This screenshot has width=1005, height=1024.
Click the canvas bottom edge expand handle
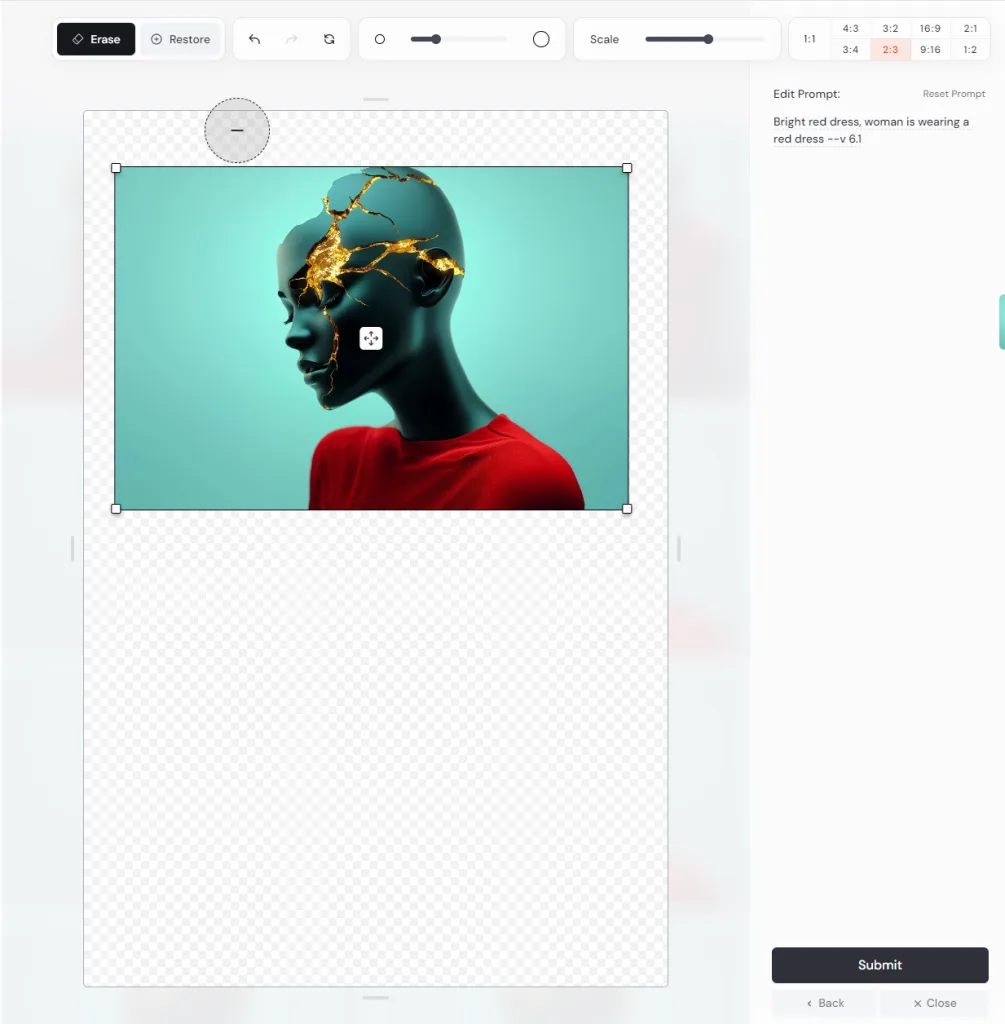(376, 997)
